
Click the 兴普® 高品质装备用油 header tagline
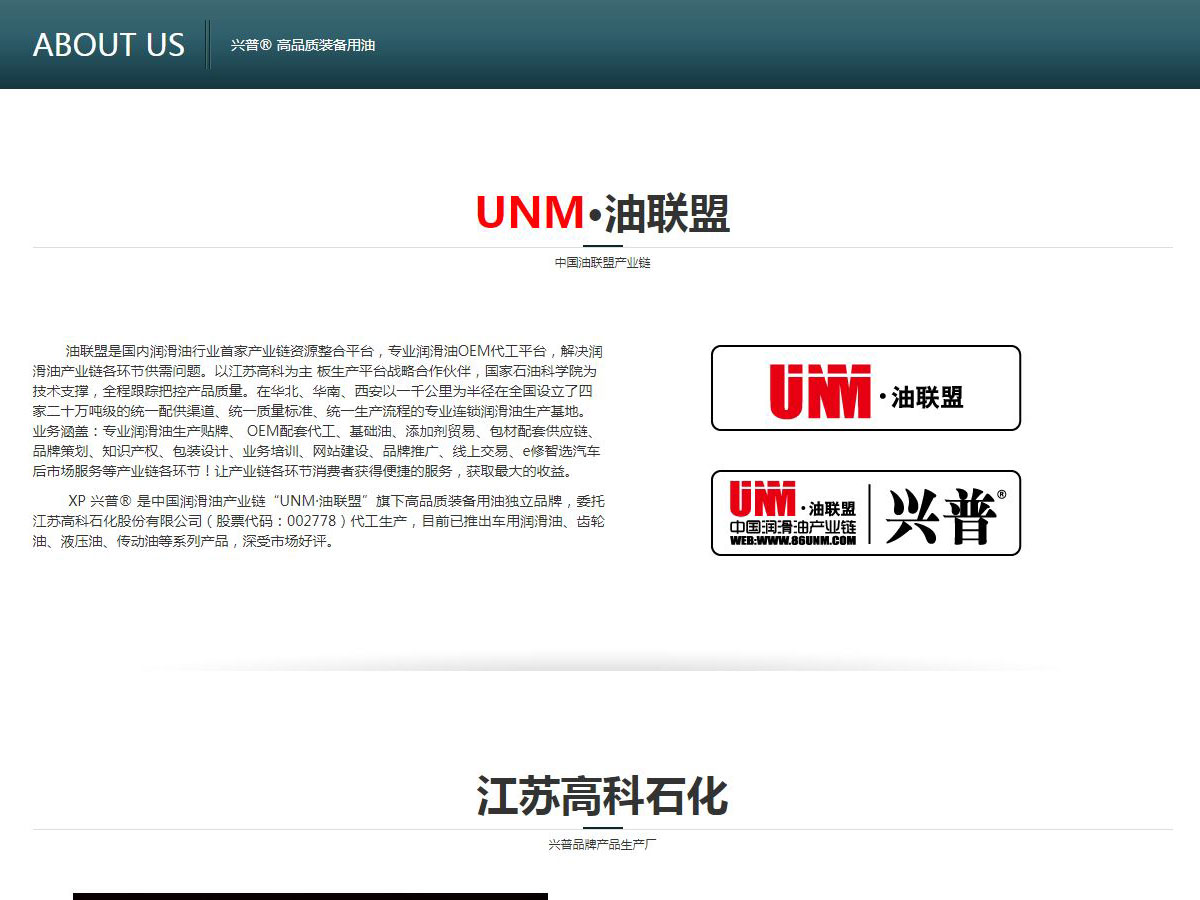point(303,45)
